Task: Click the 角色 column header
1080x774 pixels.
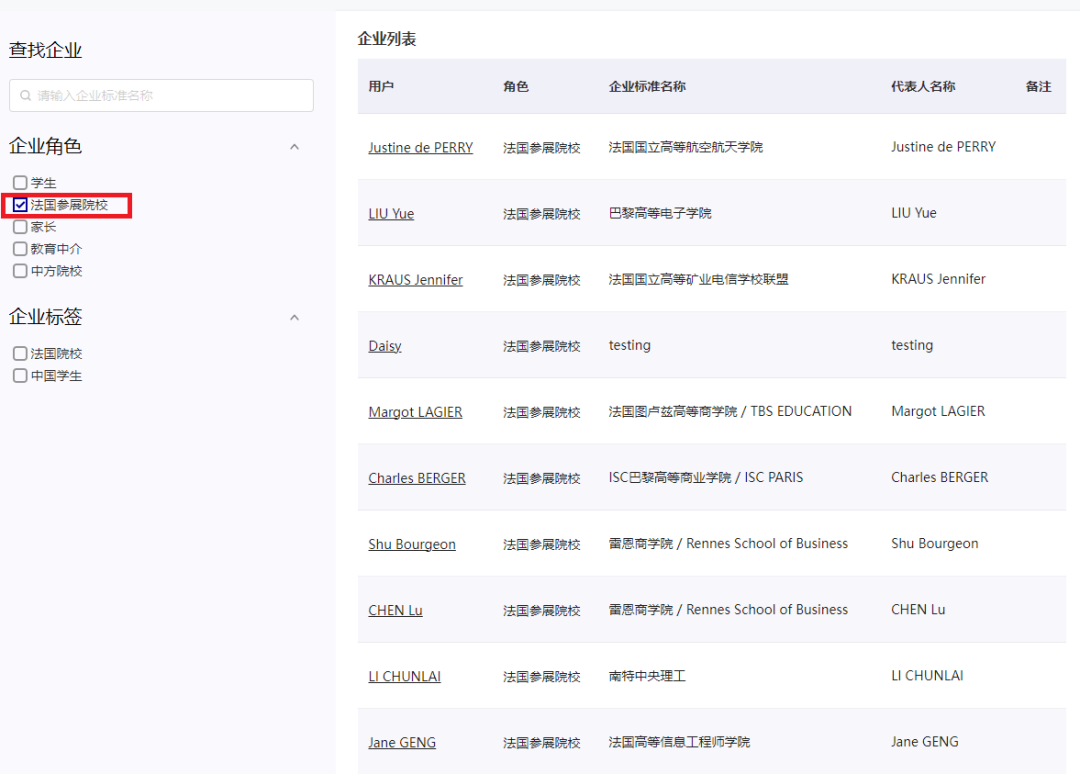Action: coord(515,86)
